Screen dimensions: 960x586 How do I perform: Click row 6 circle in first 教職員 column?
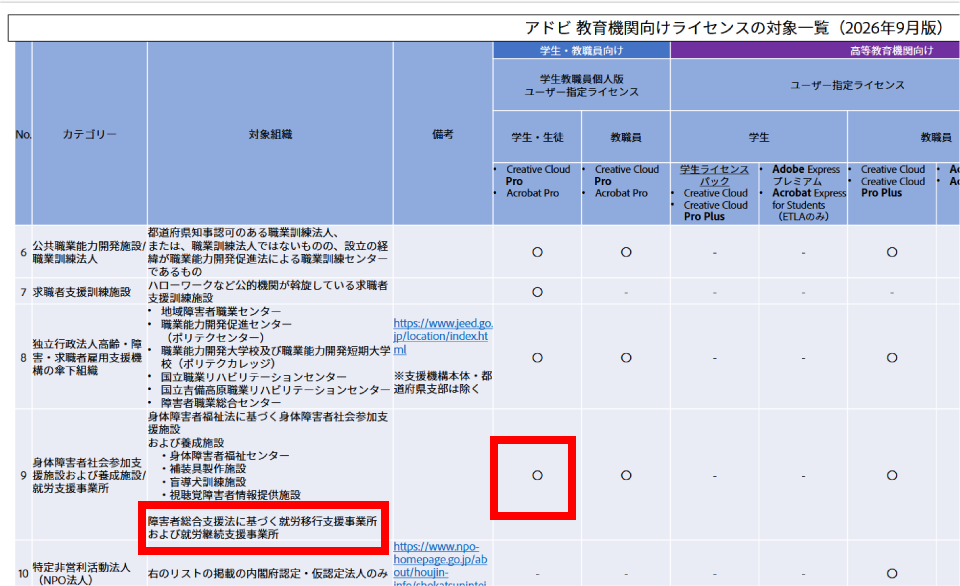coord(626,252)
